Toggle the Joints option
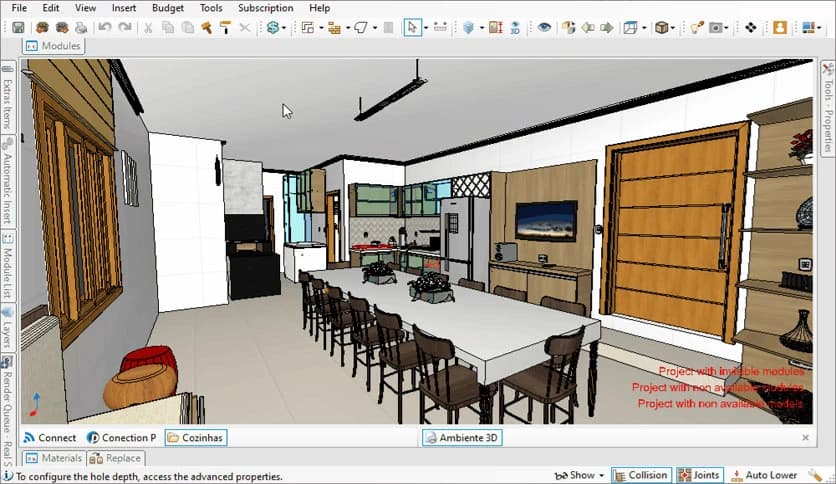 [x=700, y=476]
